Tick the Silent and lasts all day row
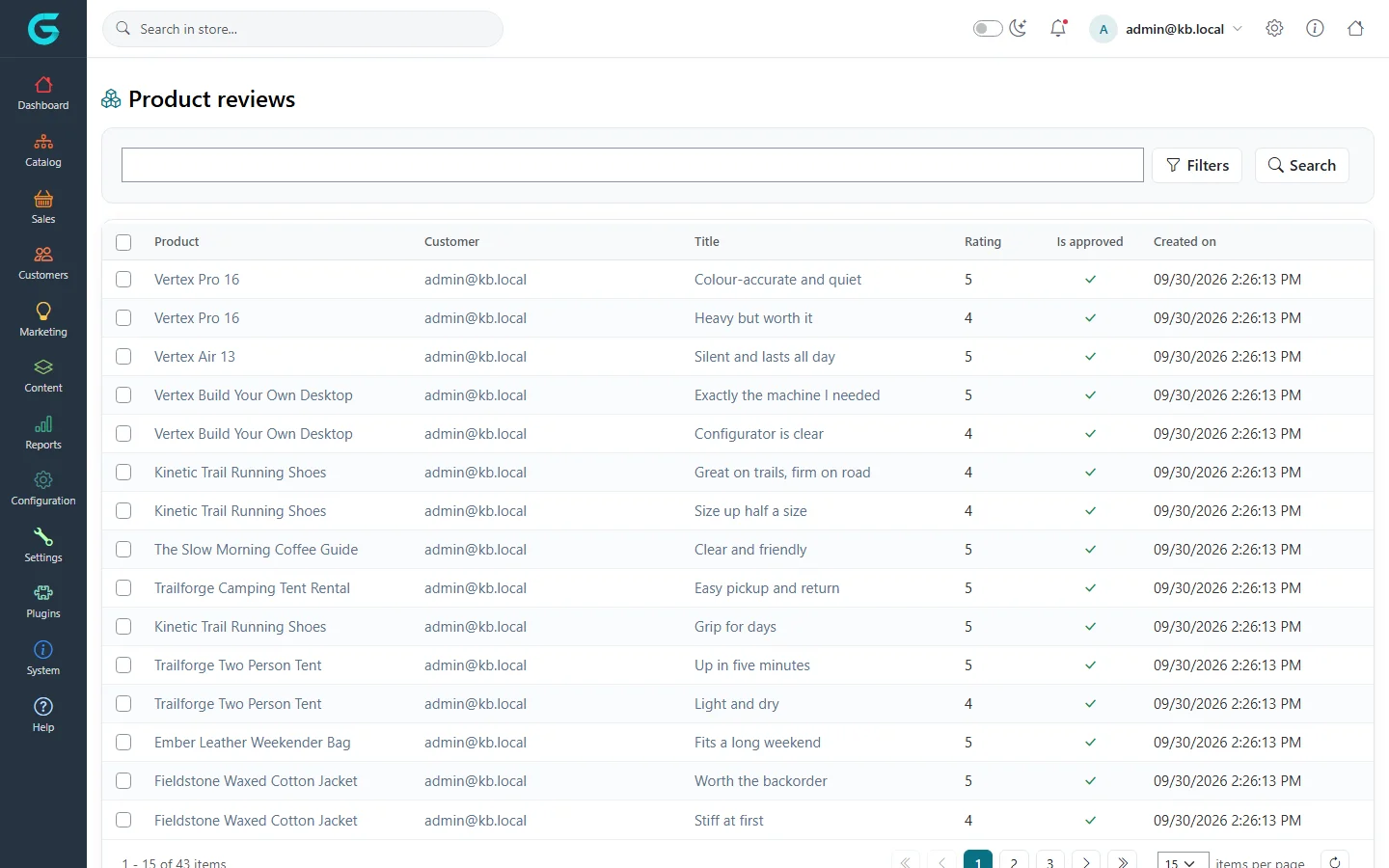The image size is (1389, 868). [123, 357]
